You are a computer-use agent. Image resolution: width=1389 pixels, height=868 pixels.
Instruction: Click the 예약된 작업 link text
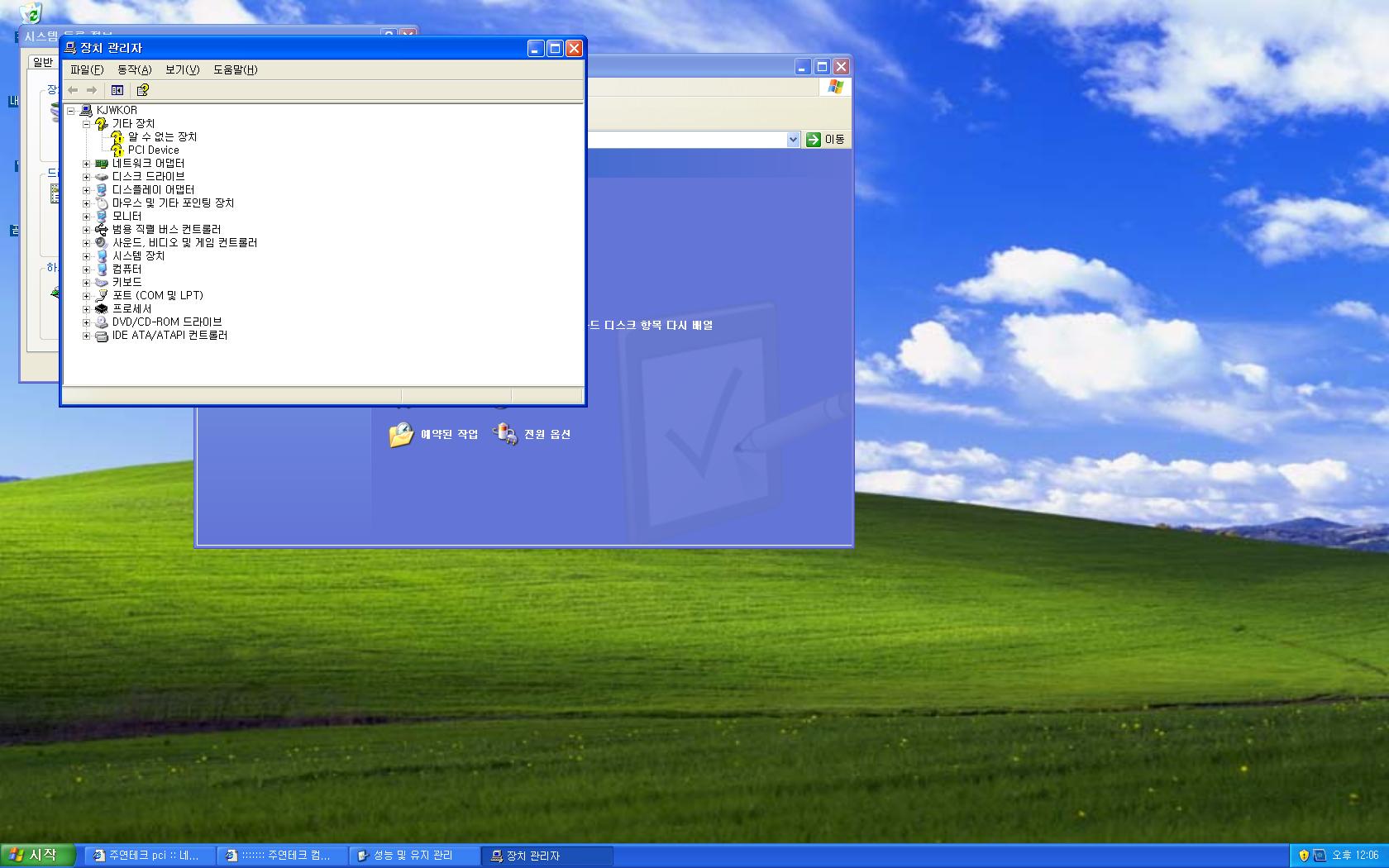click(x=449, y=434)
